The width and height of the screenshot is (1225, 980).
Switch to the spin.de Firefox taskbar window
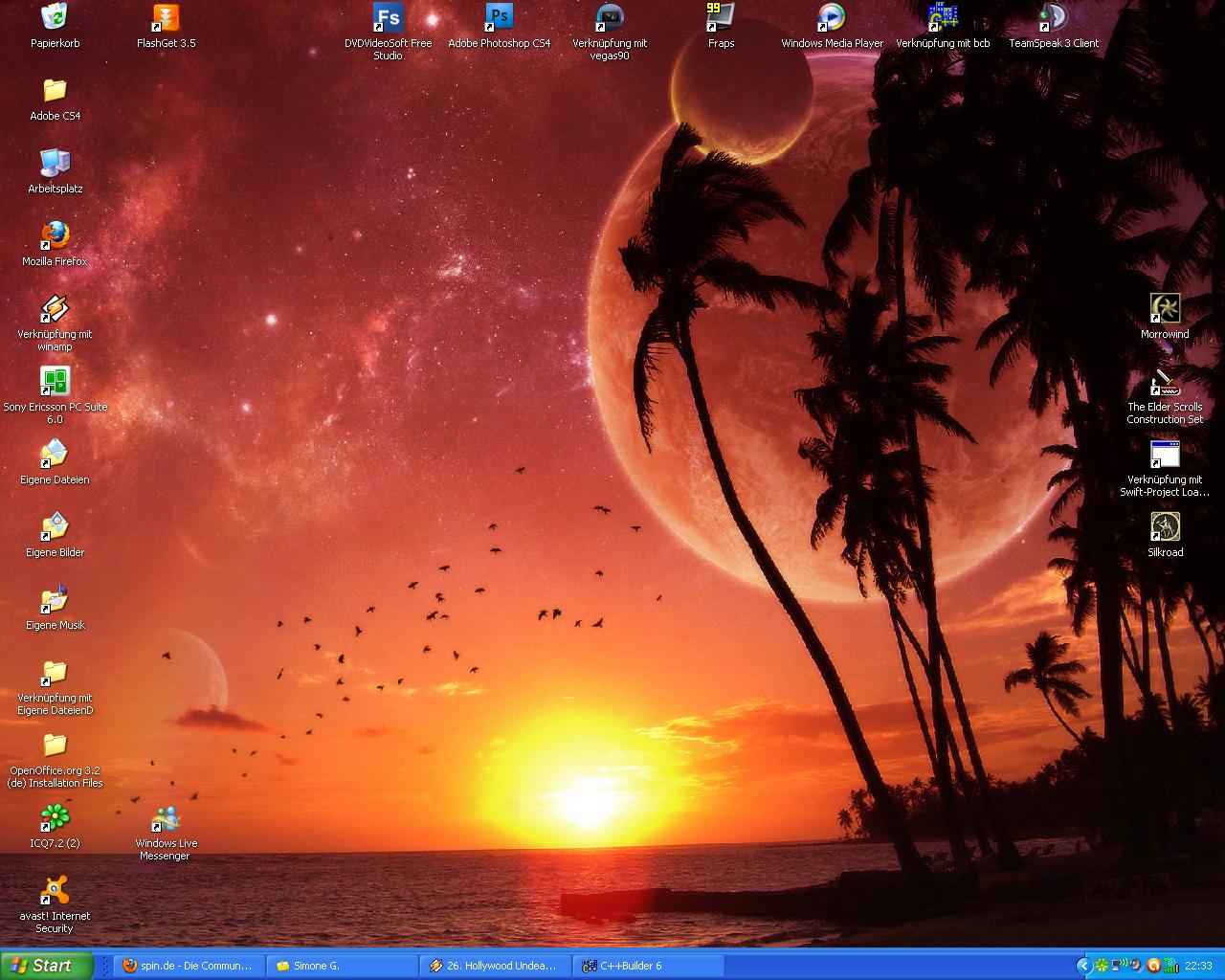189,966
